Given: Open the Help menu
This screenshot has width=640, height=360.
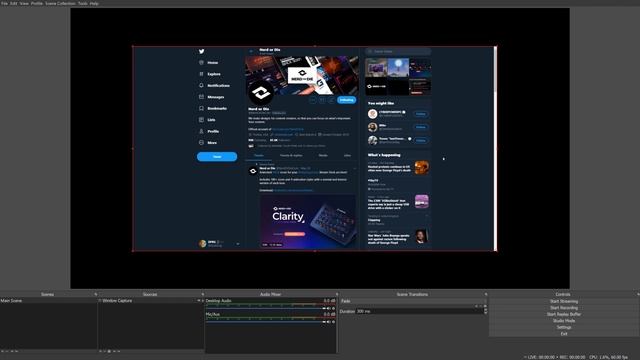Looking at the screenshot, I should pyautogui.click(x=94, y=3).
